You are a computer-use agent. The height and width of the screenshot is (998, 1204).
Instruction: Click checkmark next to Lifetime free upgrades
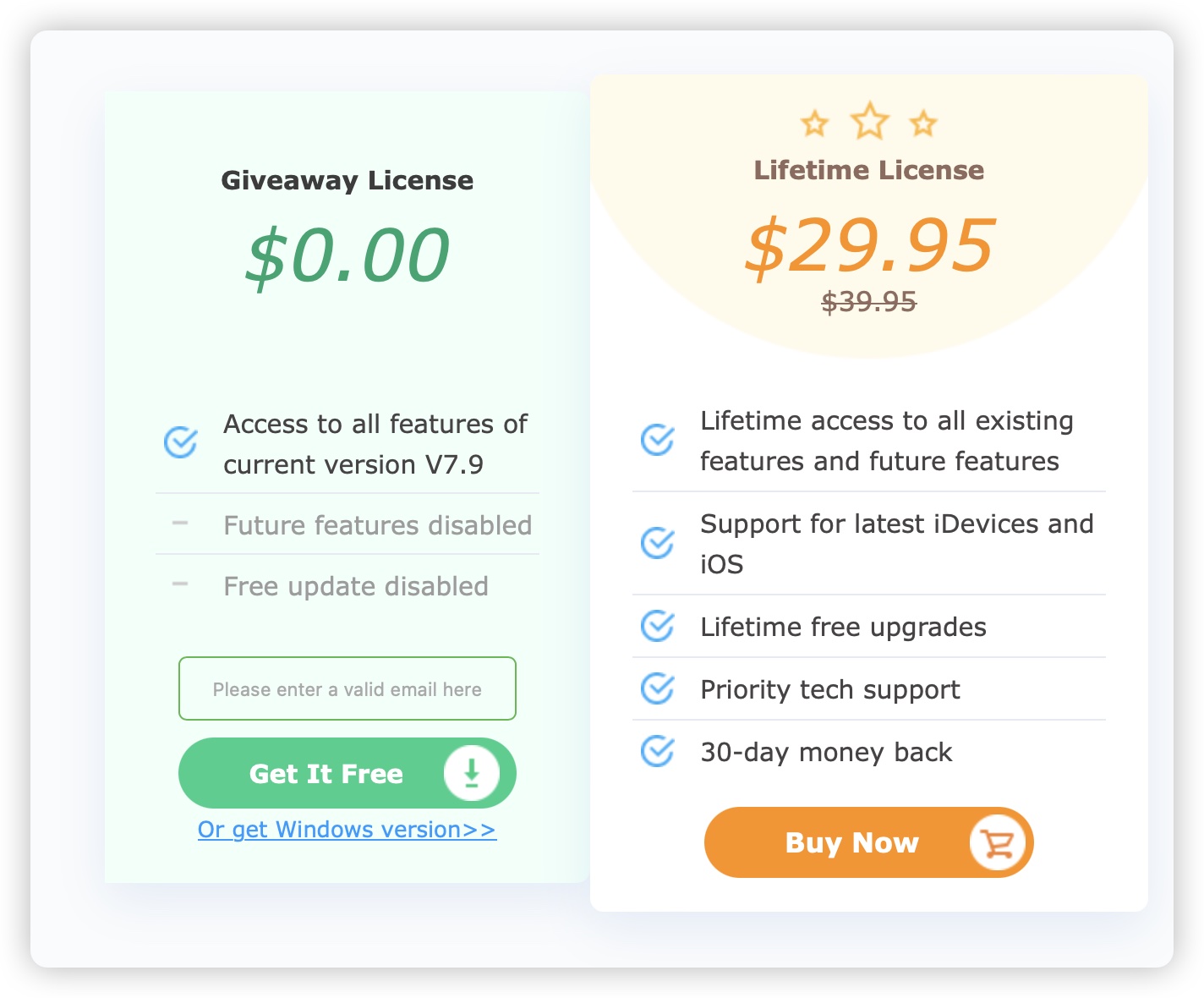[657, 626]
